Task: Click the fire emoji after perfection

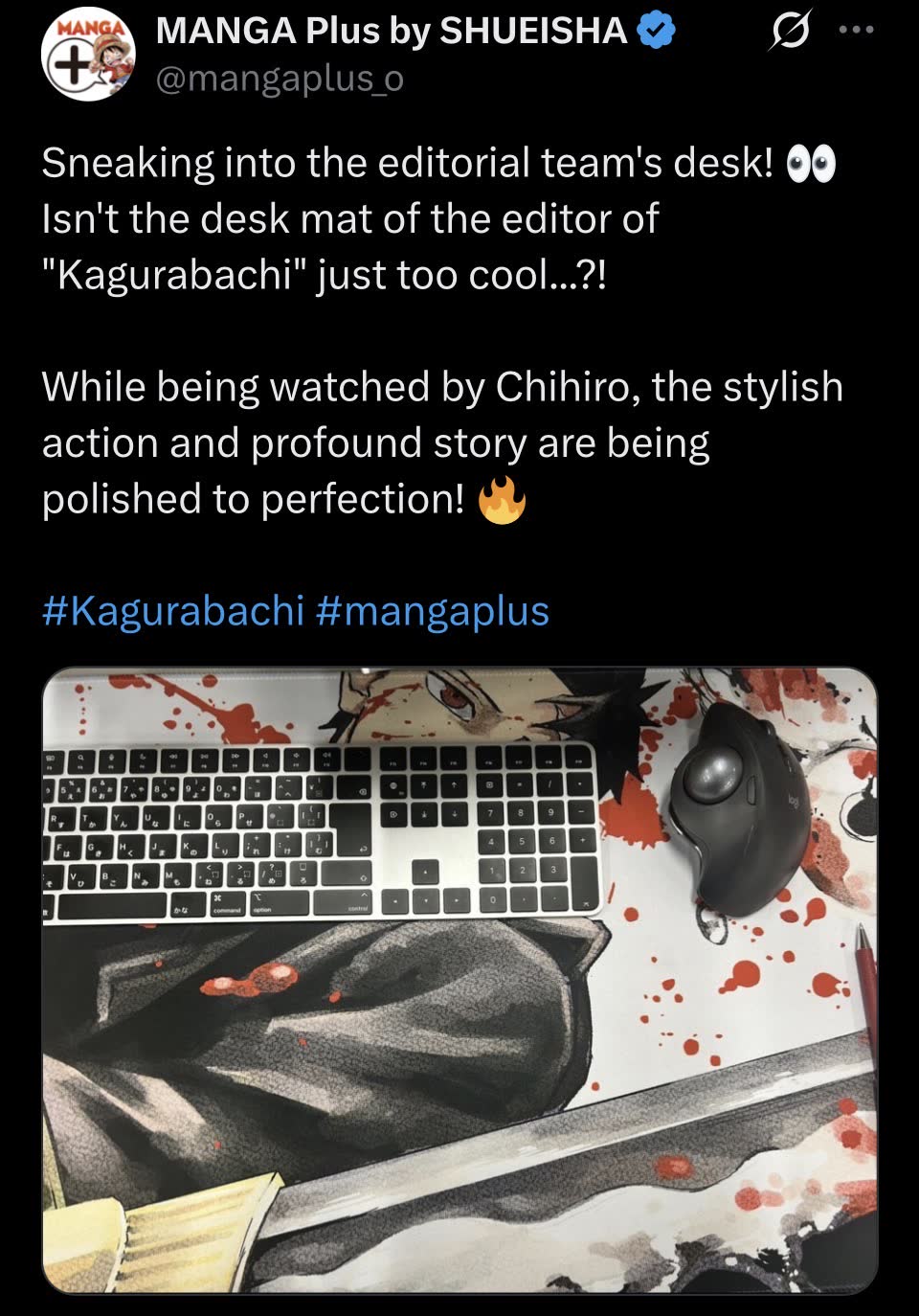Action: point(503,499)
